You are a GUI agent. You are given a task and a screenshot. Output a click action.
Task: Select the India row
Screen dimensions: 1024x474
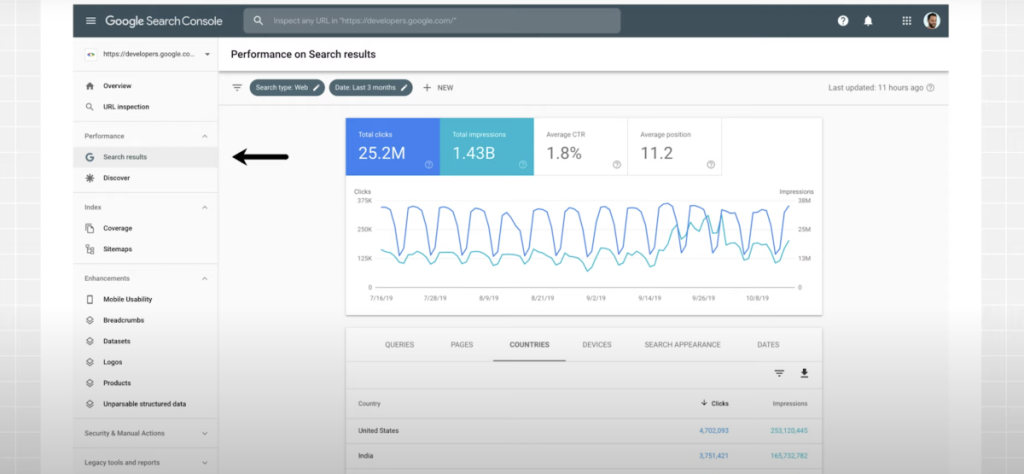coord(584,456)
